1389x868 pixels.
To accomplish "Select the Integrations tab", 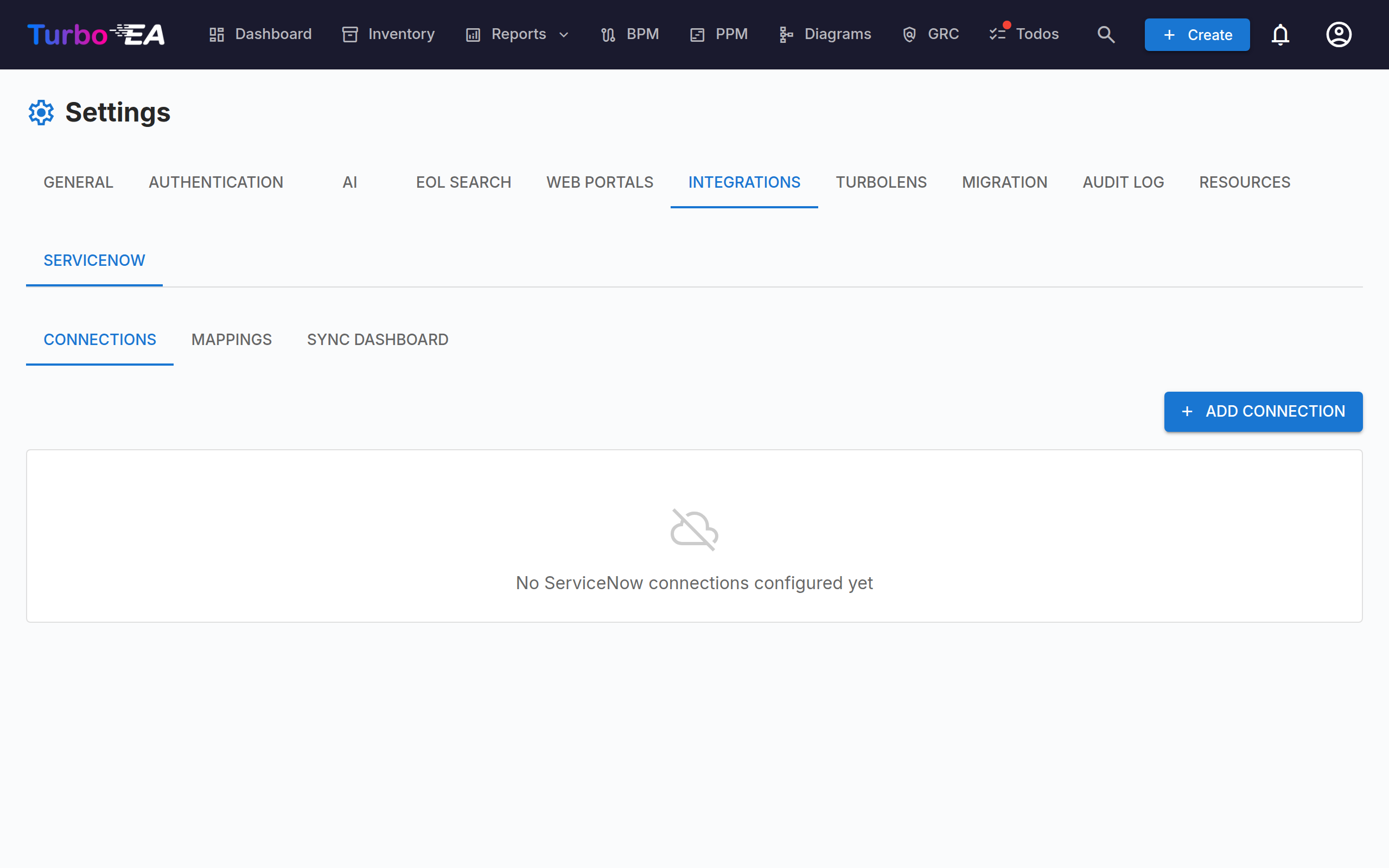I will pyautogui.click(x=744, y=182).
